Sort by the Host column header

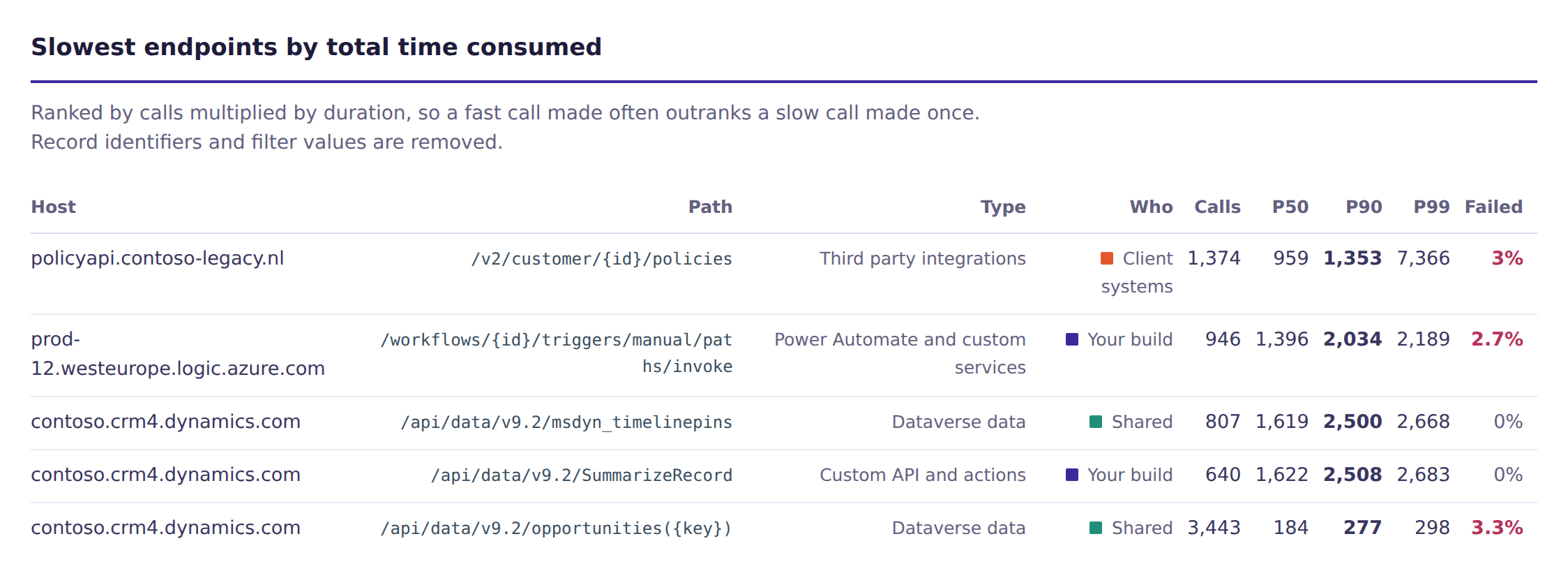point(54,207)
